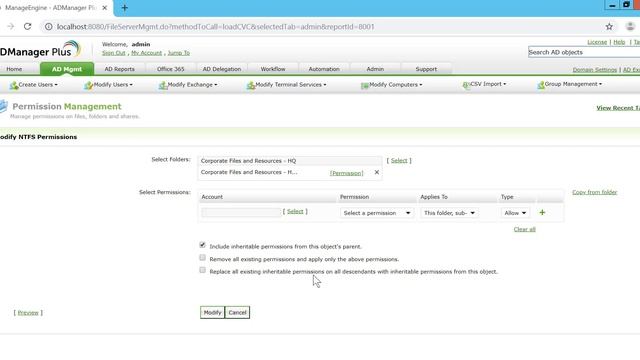
Task: Click the Jump To link
Action: click(179, 53)
